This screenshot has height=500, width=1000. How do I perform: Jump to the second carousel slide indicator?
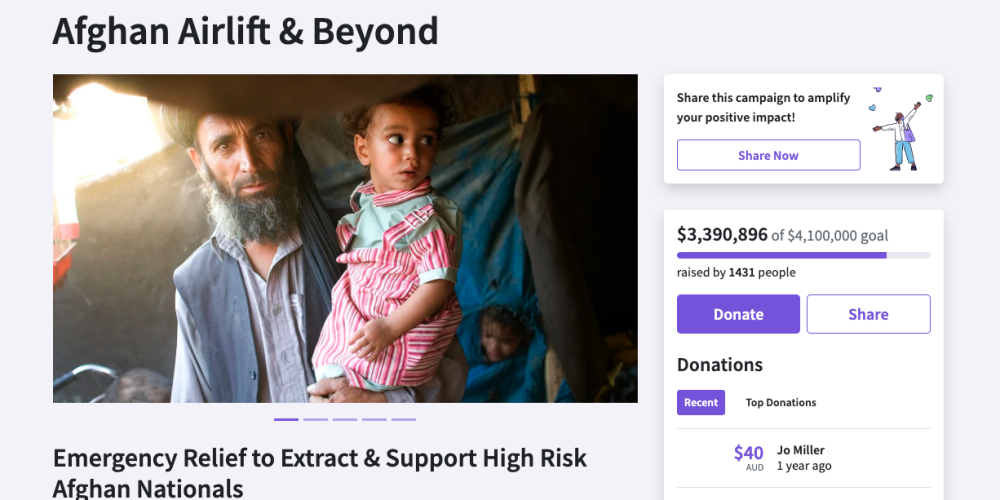[x=315, y=419]
